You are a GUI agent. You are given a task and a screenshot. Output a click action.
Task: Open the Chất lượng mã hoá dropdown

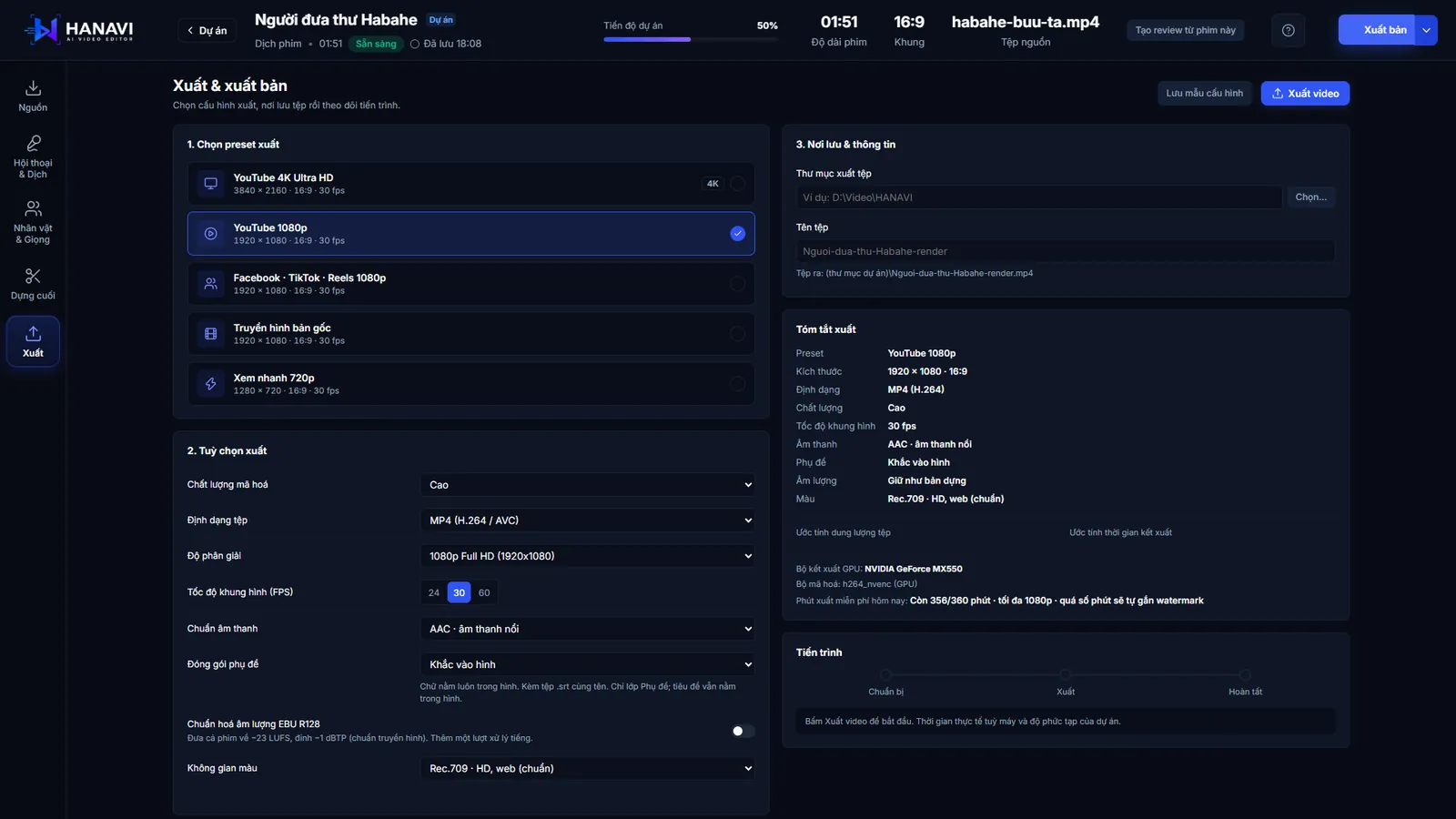coord(588,485)
